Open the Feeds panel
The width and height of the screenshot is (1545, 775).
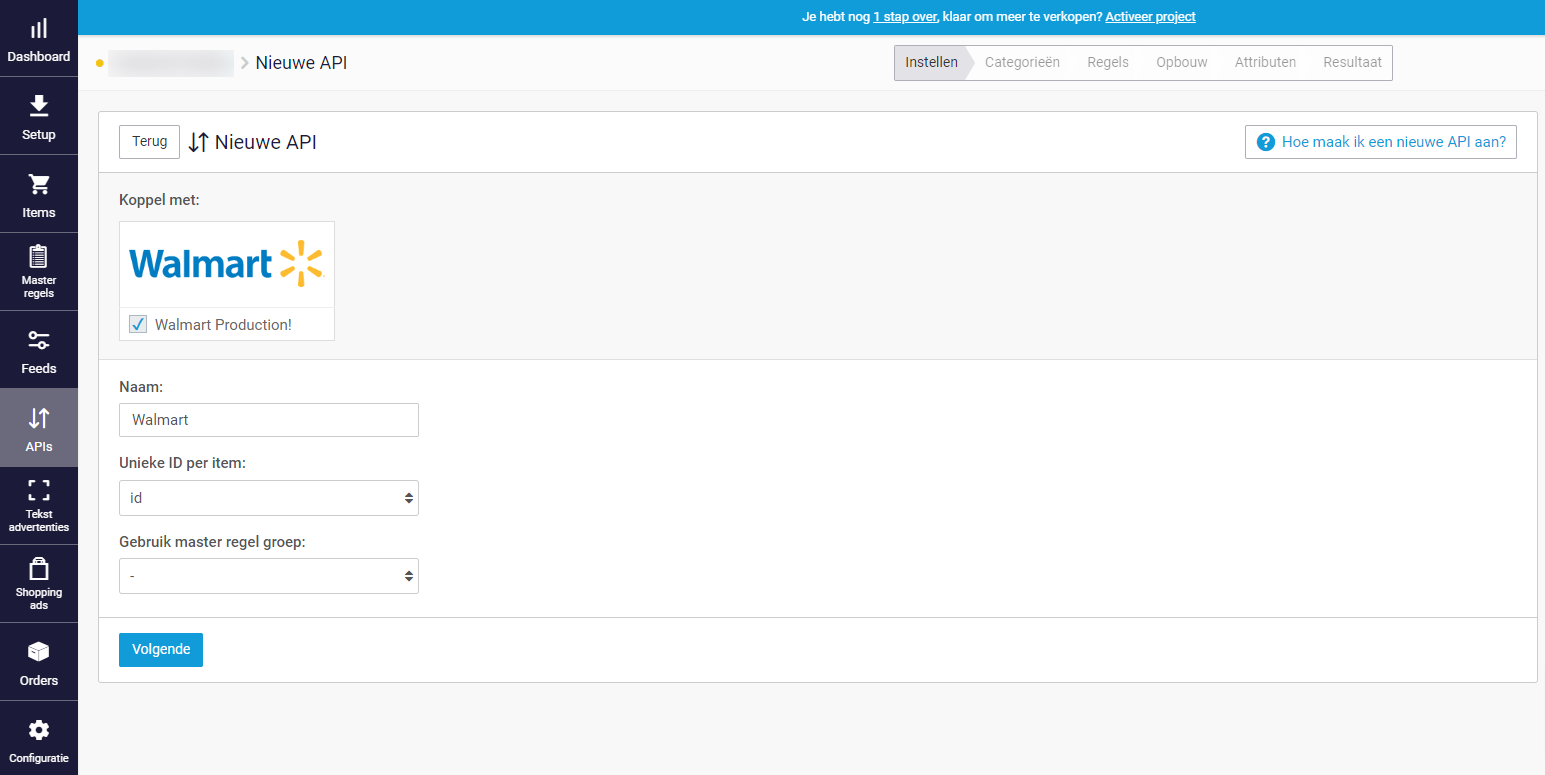(38, 349)
